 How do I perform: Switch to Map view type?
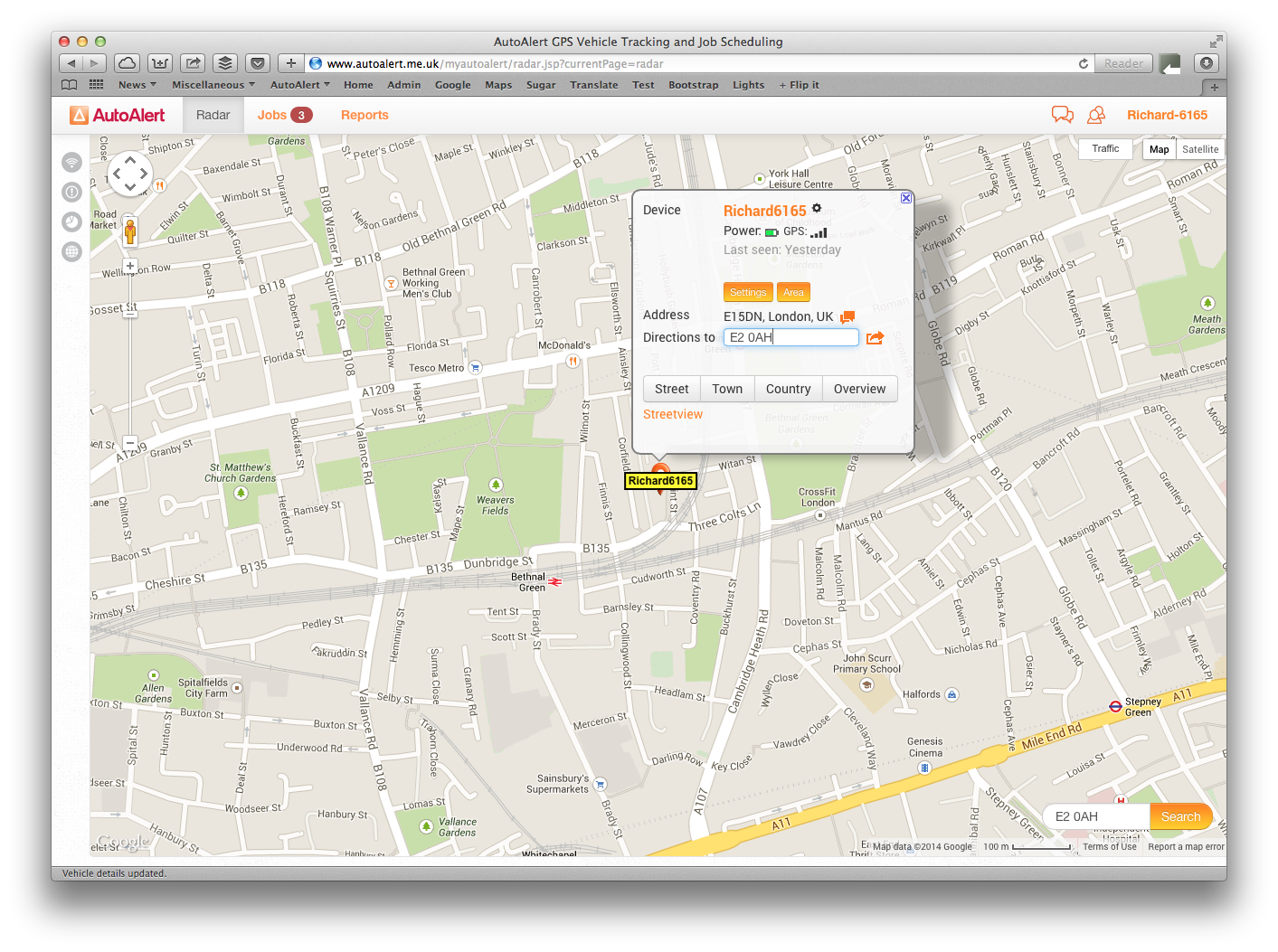point(1159,149)
